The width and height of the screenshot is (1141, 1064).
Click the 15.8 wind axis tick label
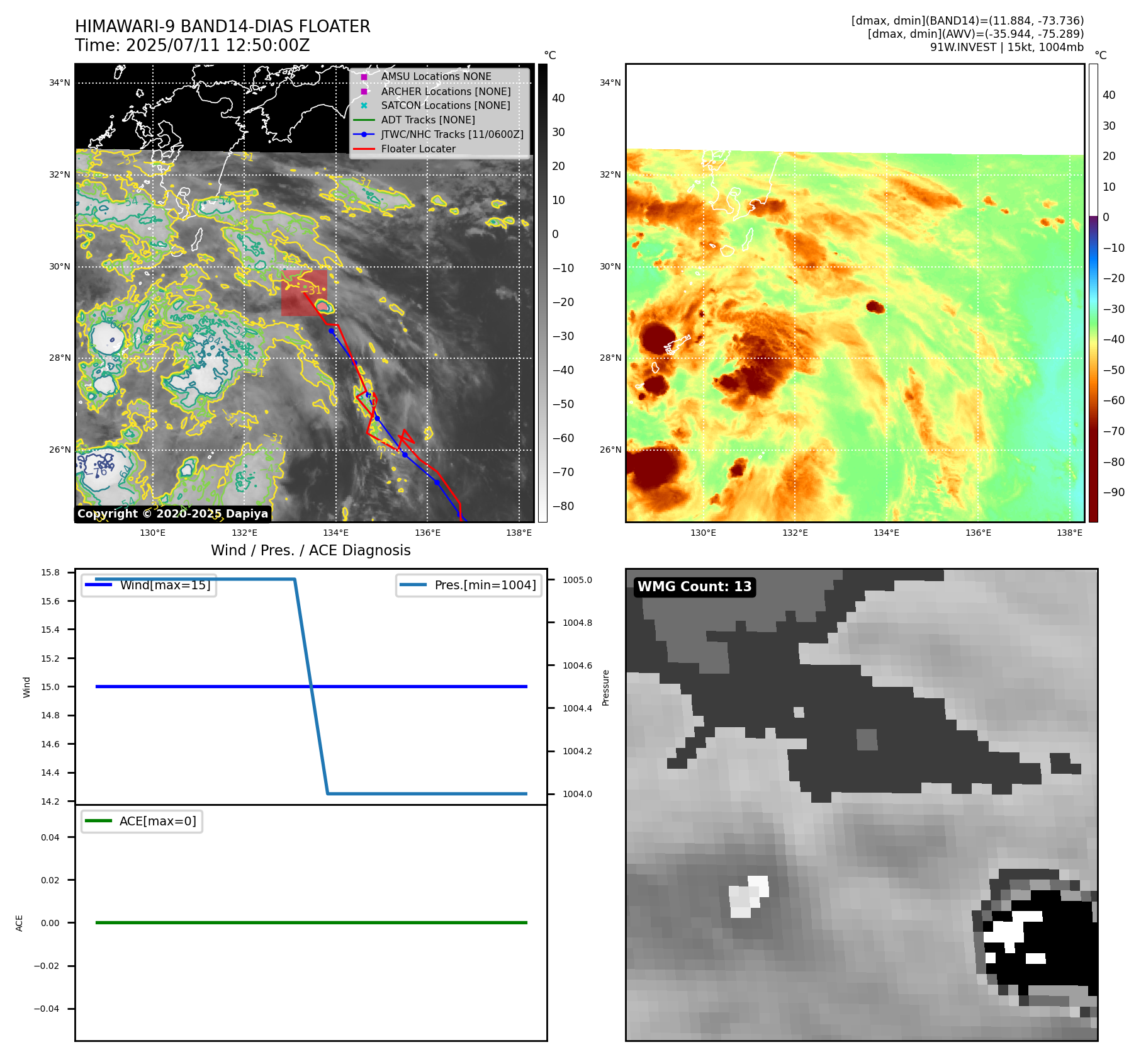coord(50,572)
